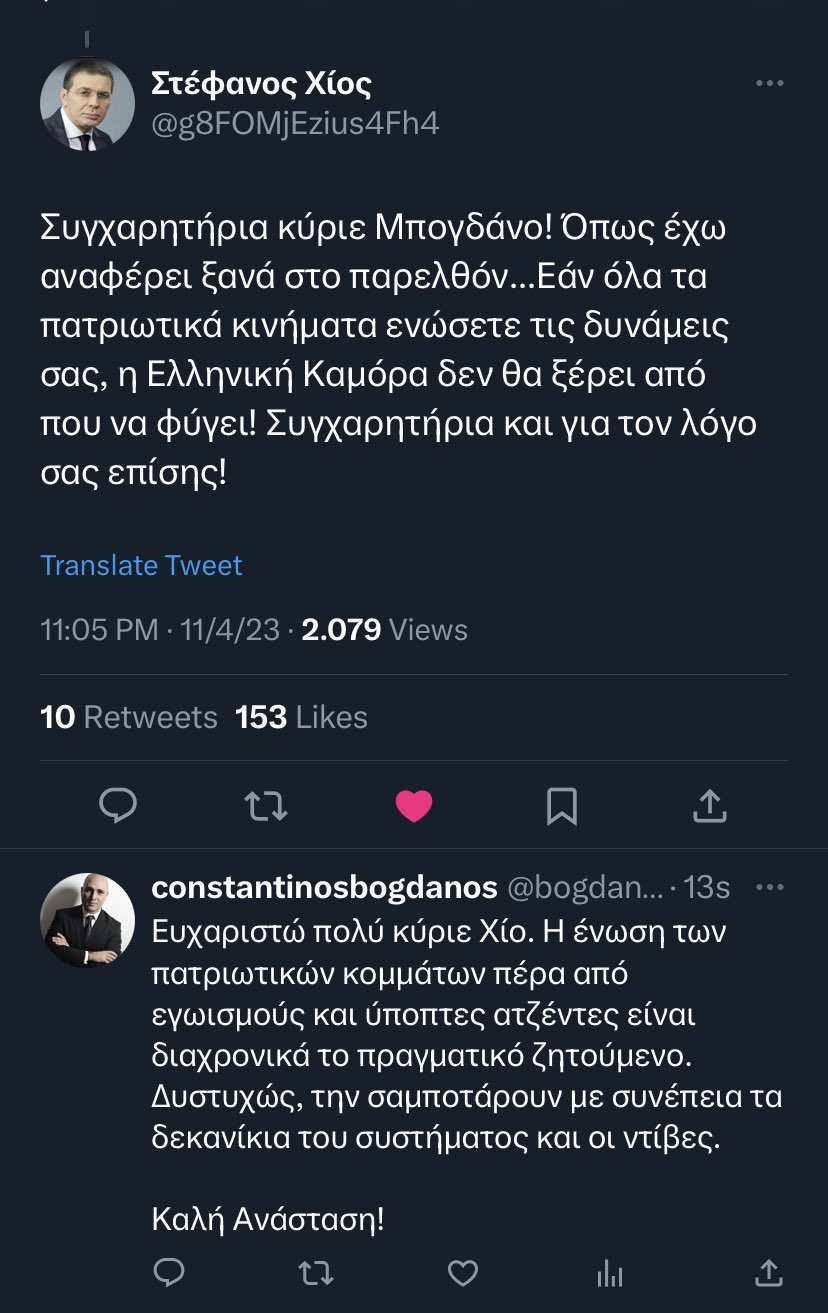This screenshot has height=1313, width=828.
Task: View the 10 Retweets list
Action: tap(128, 716)
